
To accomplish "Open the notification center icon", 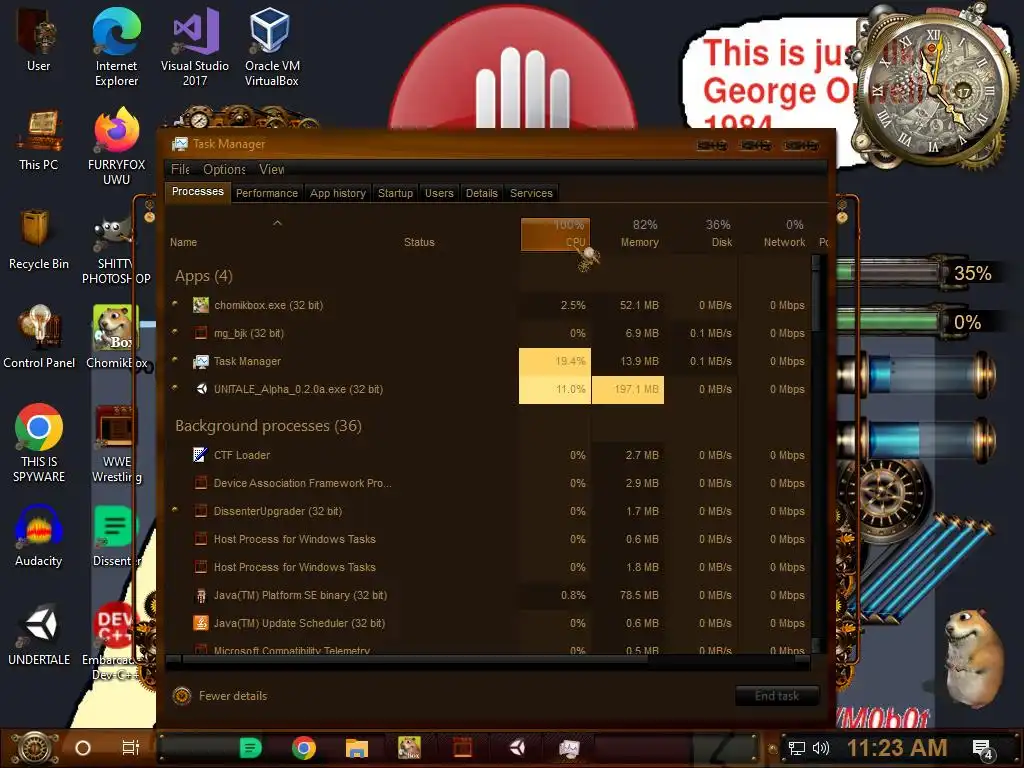I will click(x=982, y=749).
